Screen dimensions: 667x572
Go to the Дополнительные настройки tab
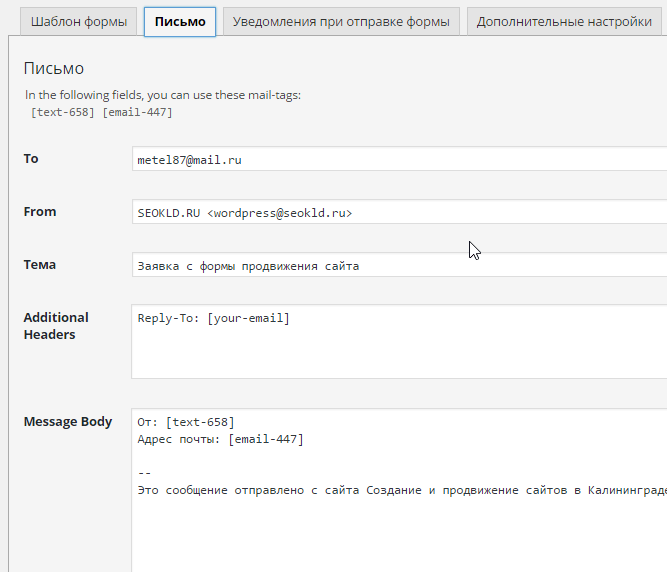click(564, 21)
